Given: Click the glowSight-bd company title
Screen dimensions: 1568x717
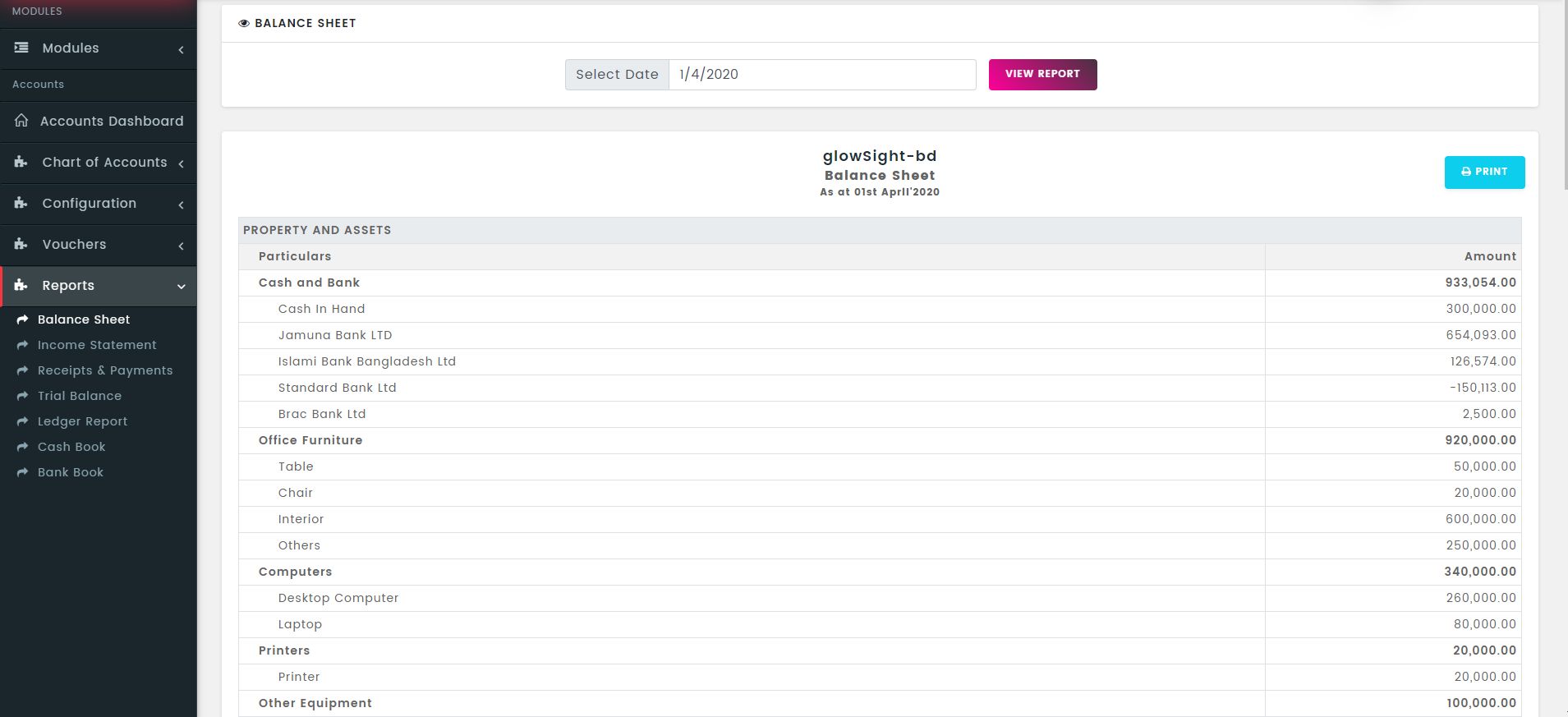Looking at the screenshot, I should pos(880,156).
